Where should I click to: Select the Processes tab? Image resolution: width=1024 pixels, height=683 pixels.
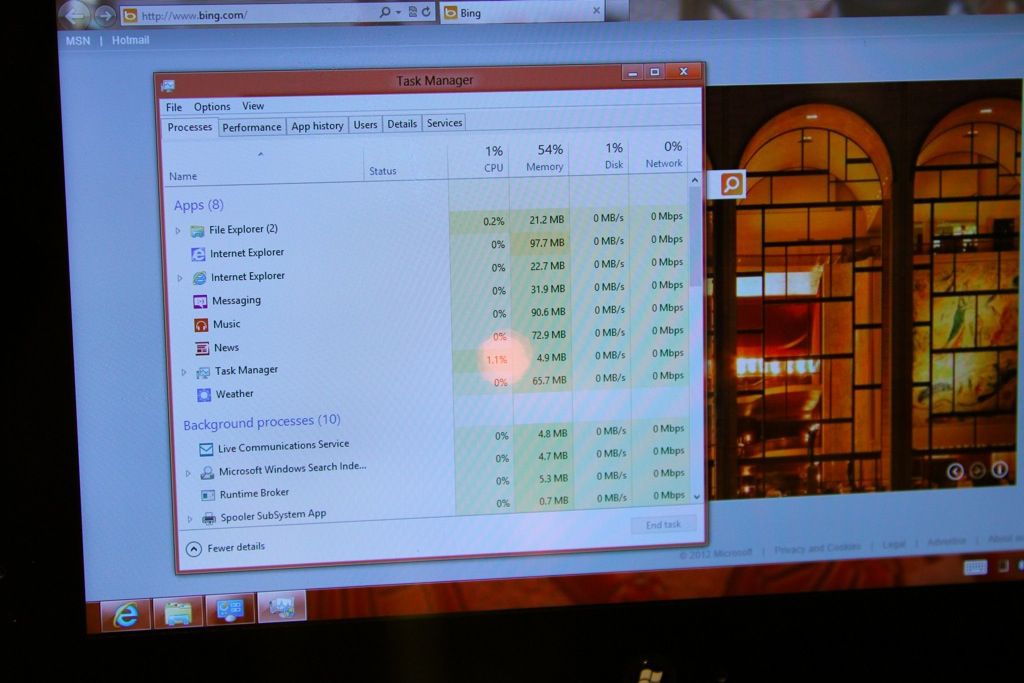[189, 127]
